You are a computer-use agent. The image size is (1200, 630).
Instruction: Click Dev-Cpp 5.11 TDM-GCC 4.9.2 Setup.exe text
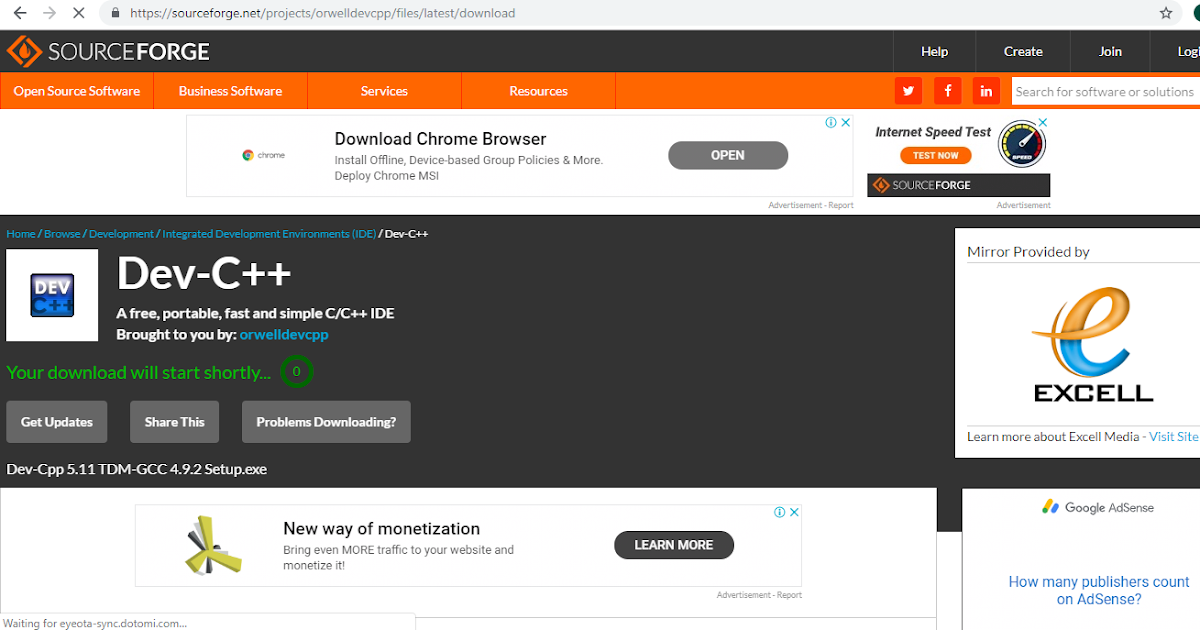(x=136, y=469)
